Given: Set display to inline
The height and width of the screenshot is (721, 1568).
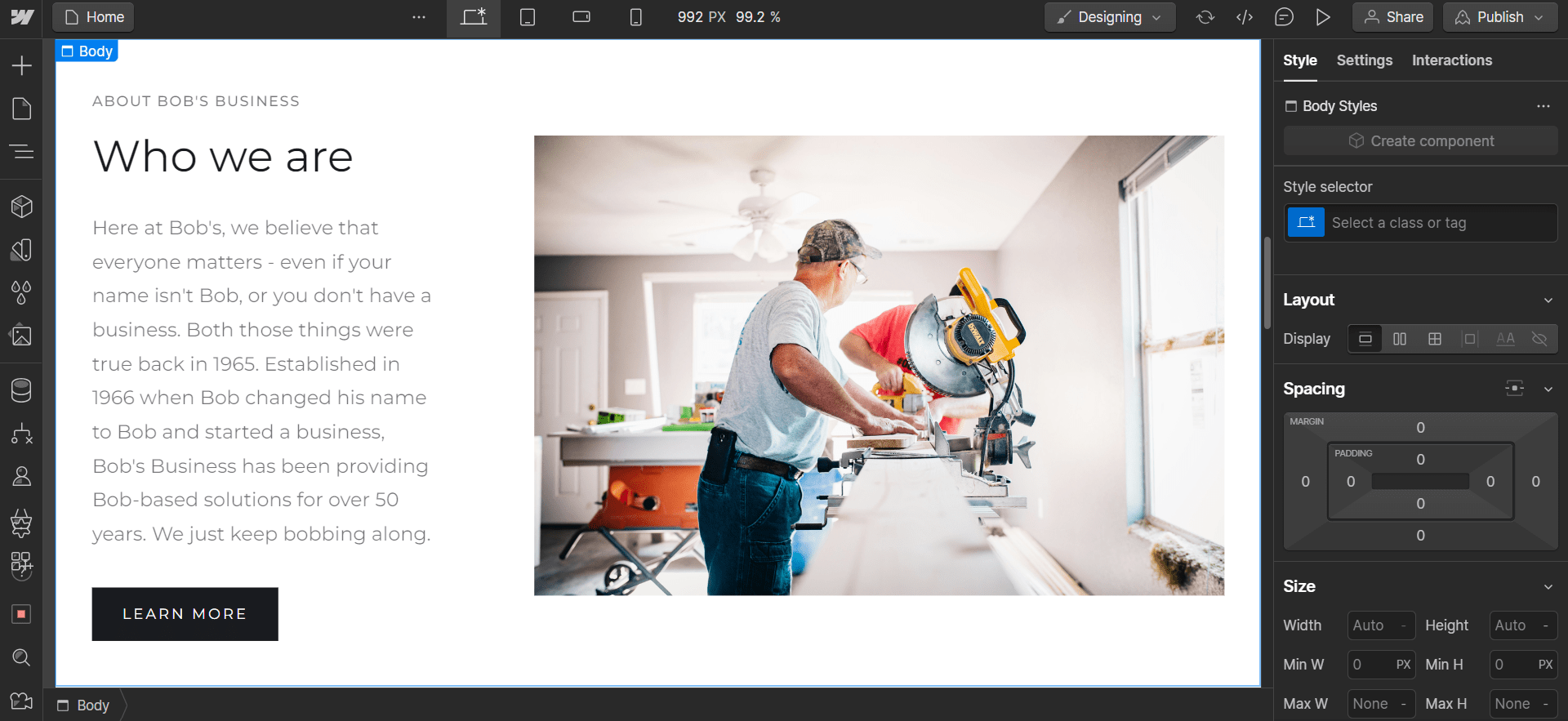Looking at the screenshot, I should click(x=1505, y=339).
